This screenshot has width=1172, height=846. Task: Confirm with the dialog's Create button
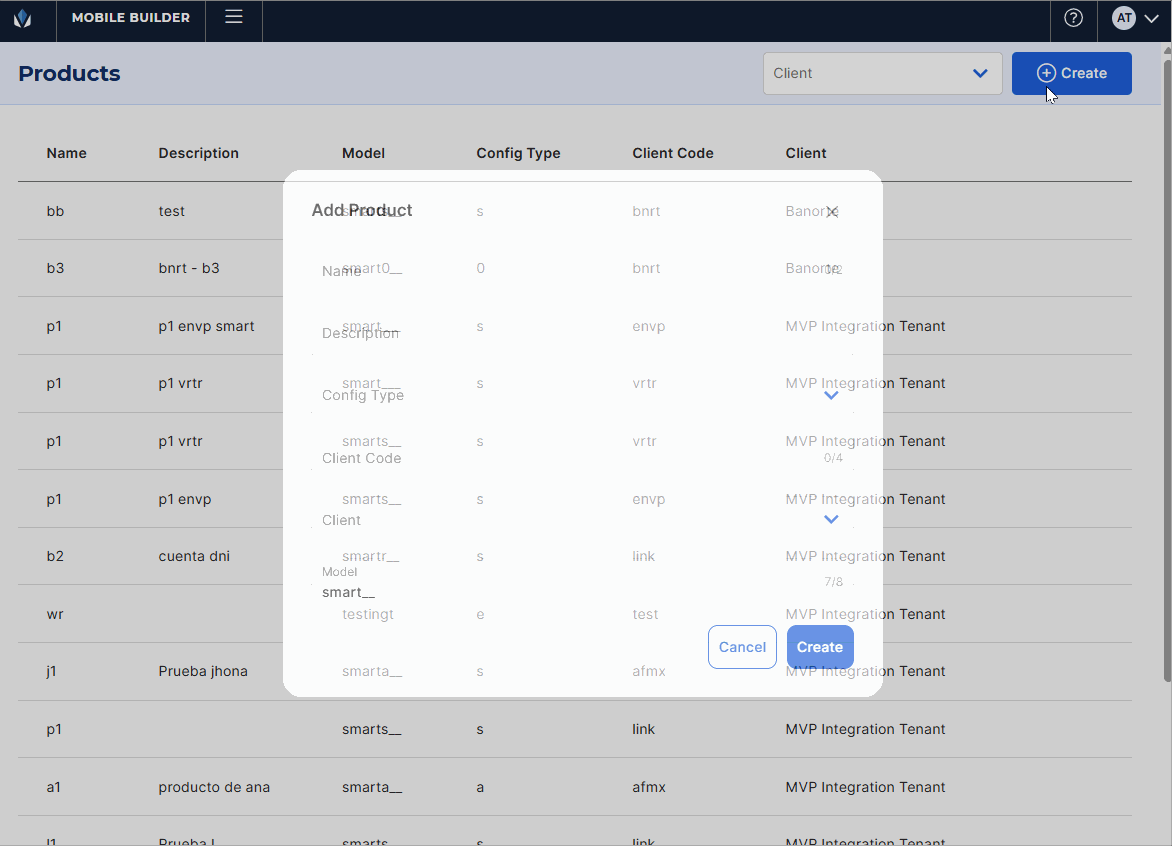click(x=820, y=647)
